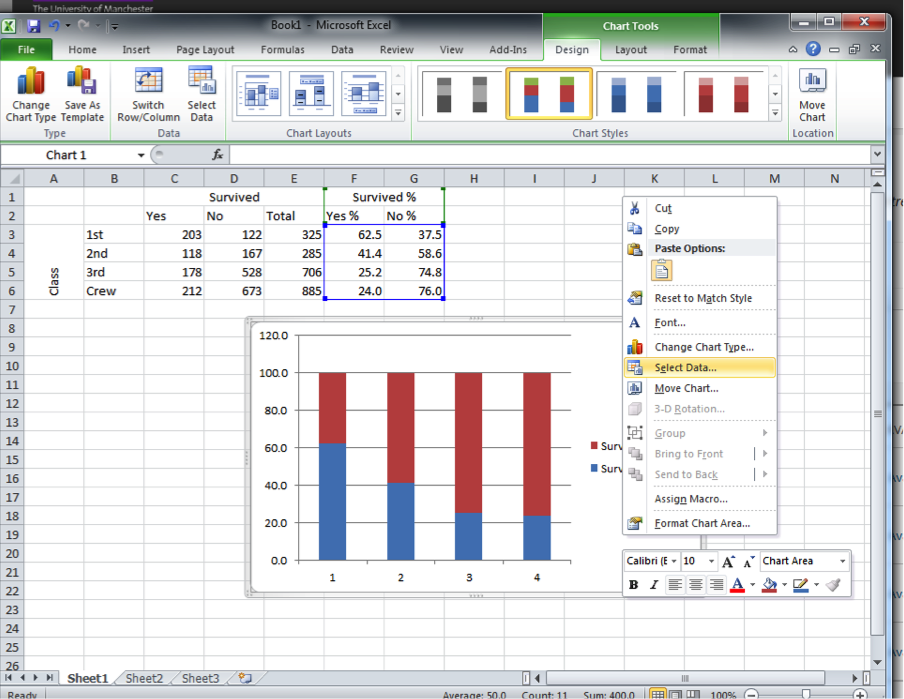Enable center alignment in mini toolbar

tap(696, 585)
